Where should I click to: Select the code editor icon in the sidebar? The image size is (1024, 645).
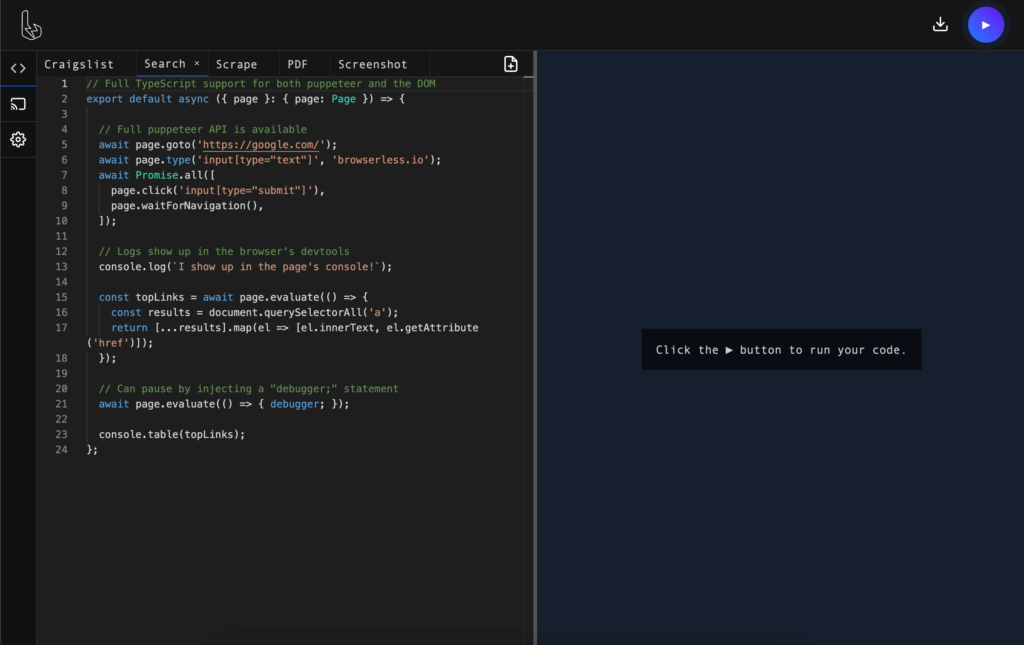point(18,68)
